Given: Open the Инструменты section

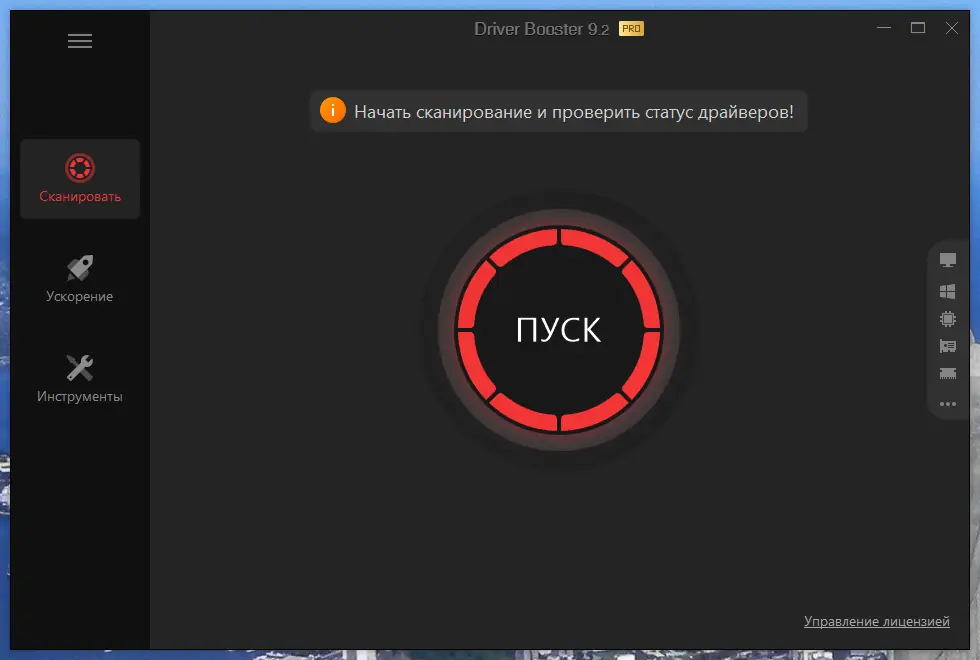Looking at the screenshot, I should coord(79,377).
